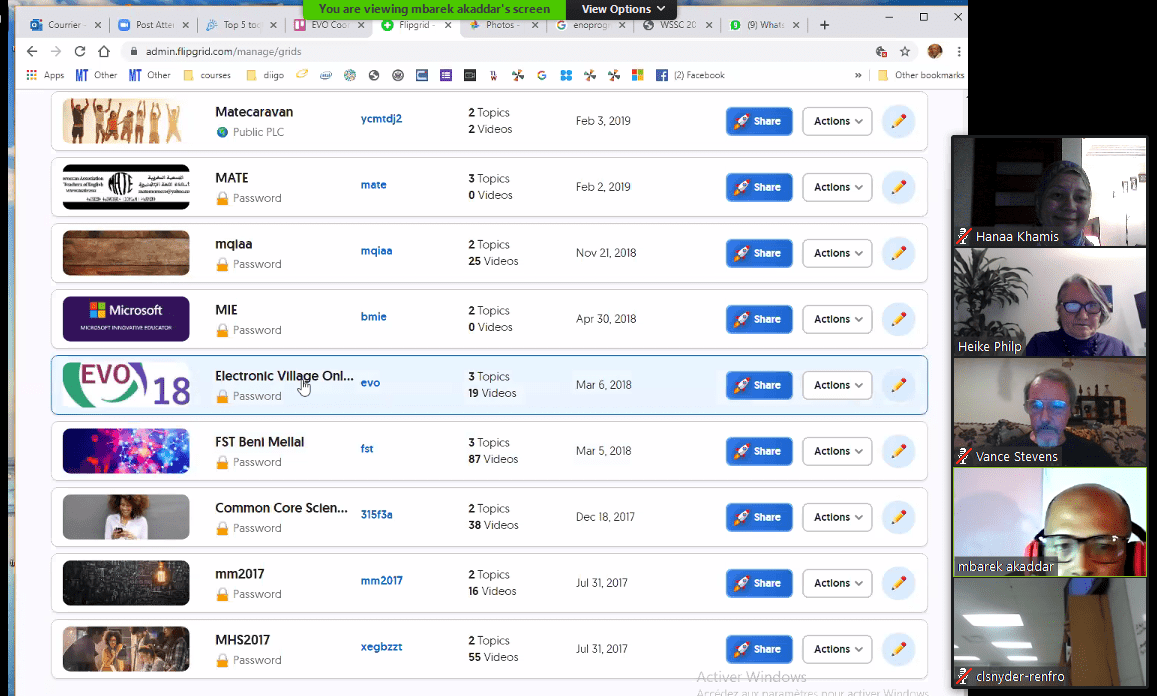The height and width of the screenshot is (696, 1157).
Task: Click the pencil edit icon for Matecaravan
Action: point(898,121)
